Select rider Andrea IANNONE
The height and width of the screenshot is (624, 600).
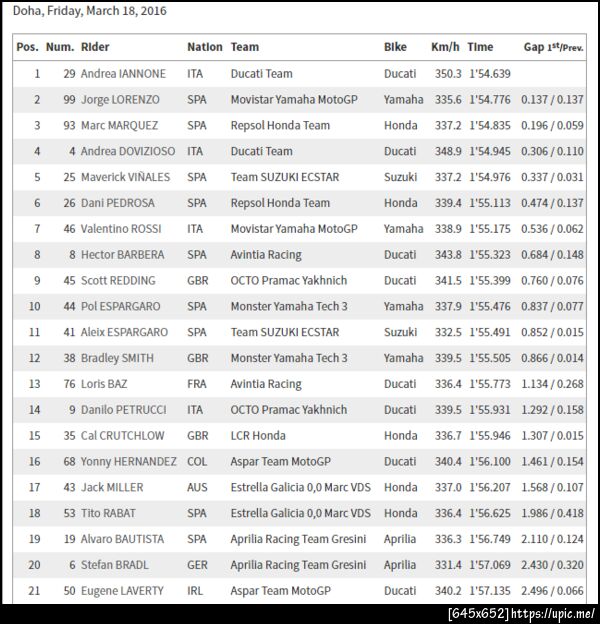pos(123,73)
